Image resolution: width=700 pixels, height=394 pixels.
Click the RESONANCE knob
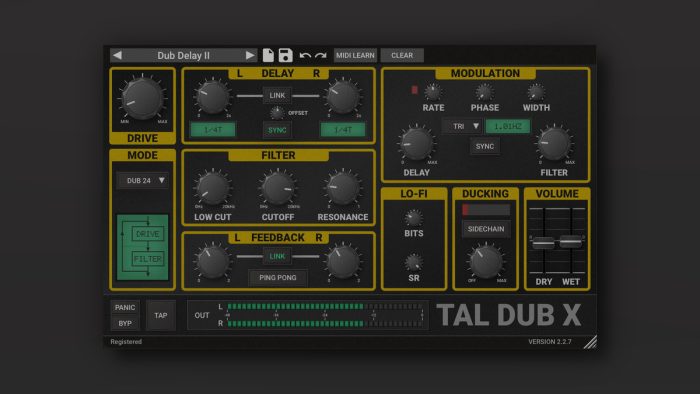click(x=343, y=188)
